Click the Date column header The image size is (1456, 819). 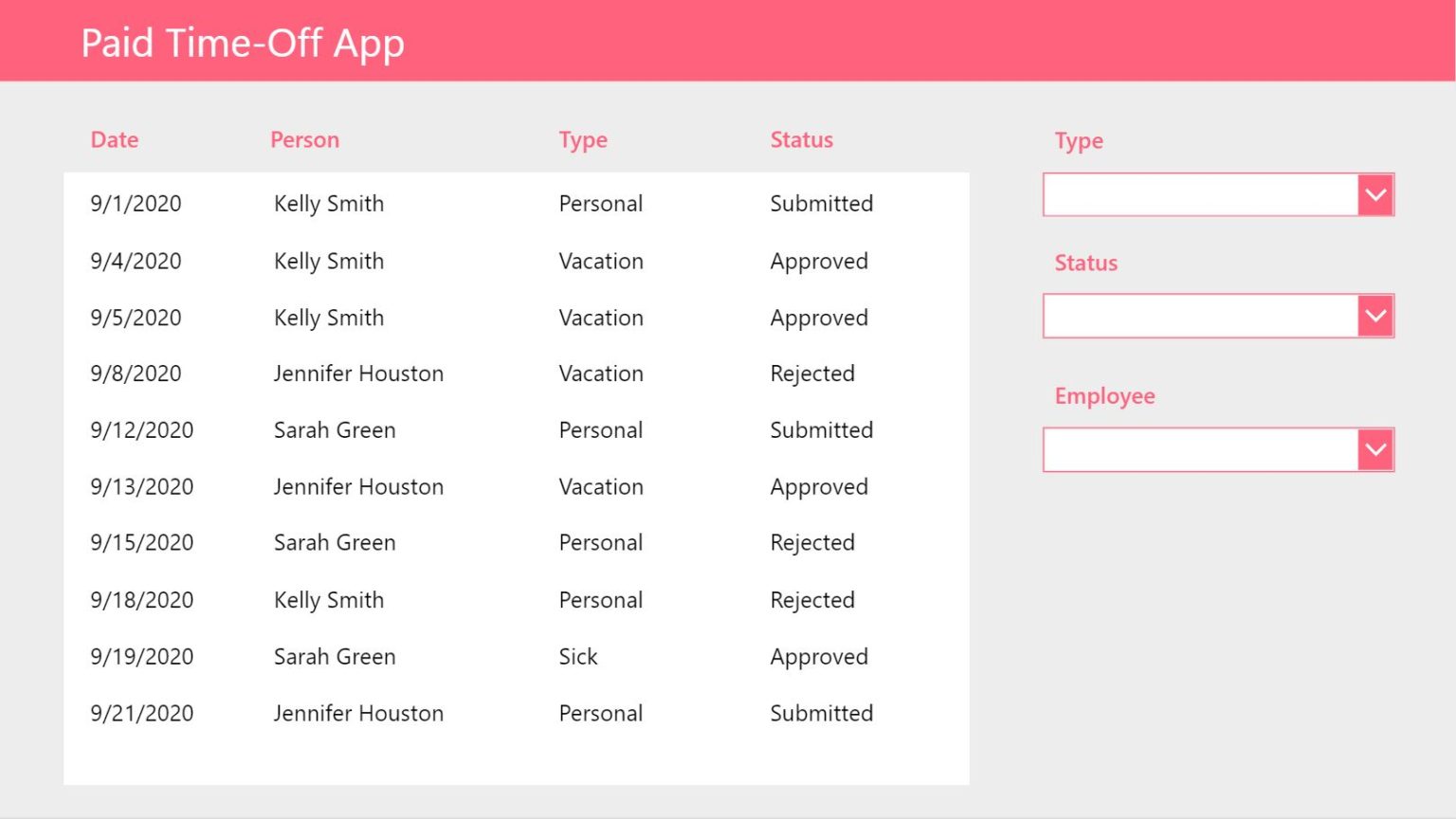[114, 139]
